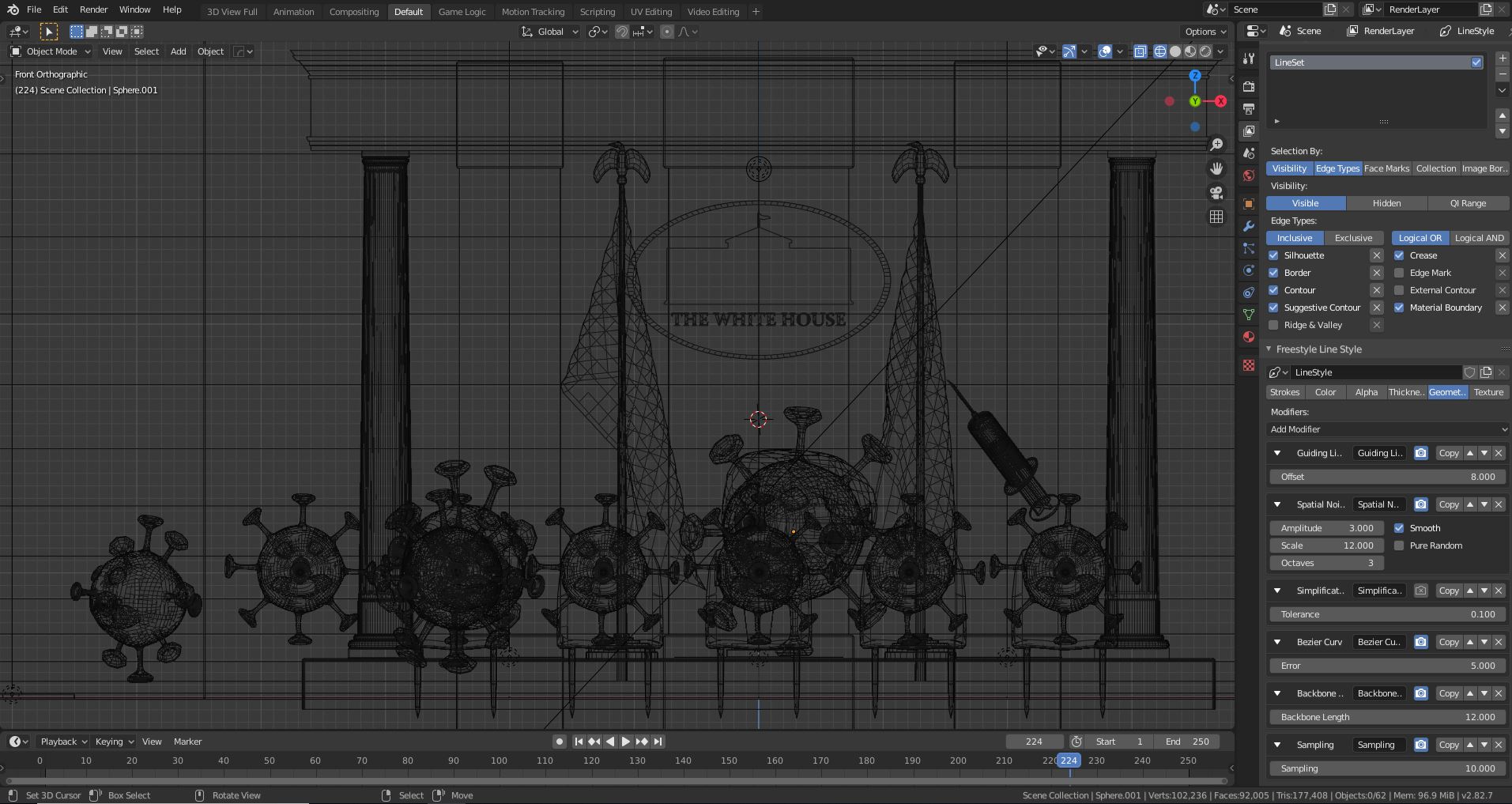Copy the Bezier Curve modifier
The height and width of the screenshot is (804, 1512).
[x=1449, y=642]
